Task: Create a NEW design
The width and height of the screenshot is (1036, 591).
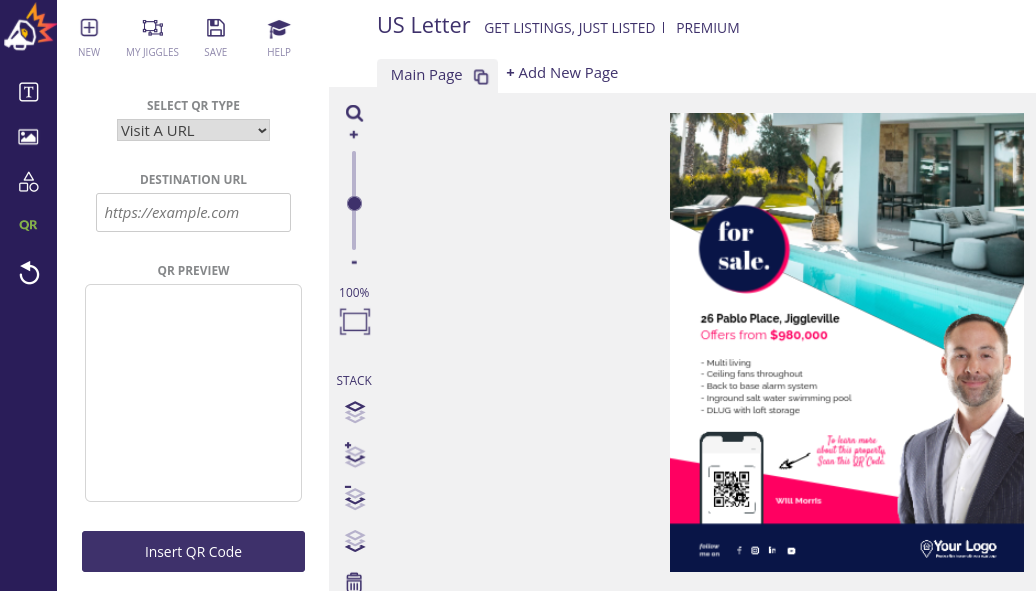Action: tap(89, 38)
